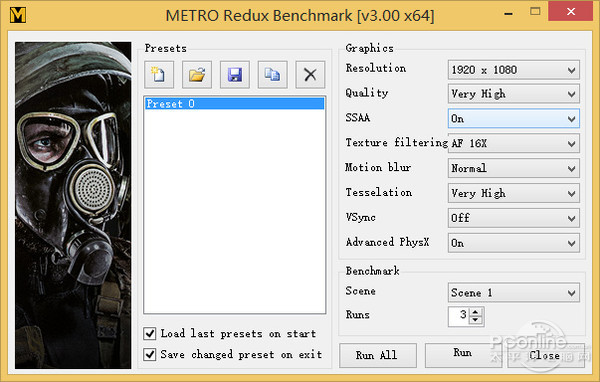Expand the Advanced PhysX dropdown
The image size is (600, 382).
pos(514,243)
